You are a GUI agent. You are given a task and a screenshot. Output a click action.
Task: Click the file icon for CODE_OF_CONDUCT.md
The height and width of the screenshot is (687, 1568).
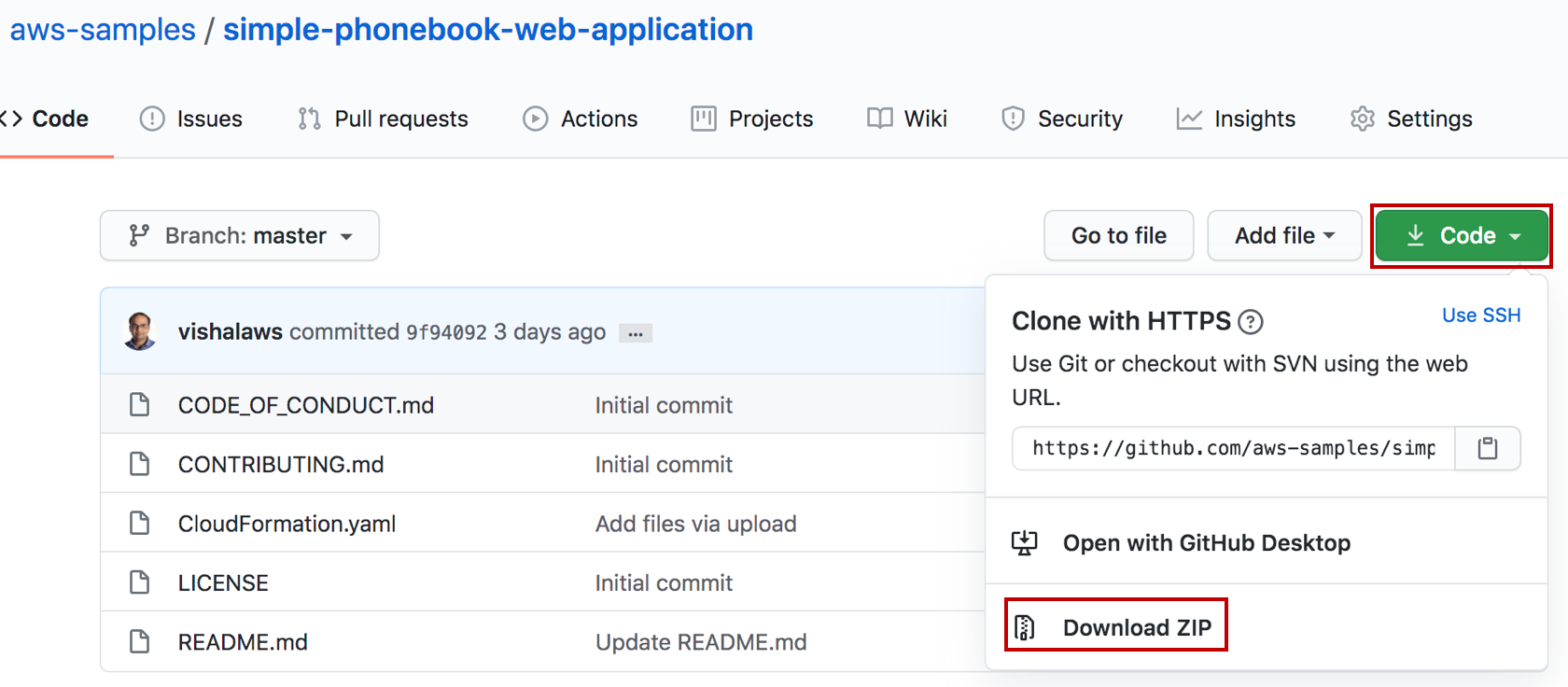(139, 404)
